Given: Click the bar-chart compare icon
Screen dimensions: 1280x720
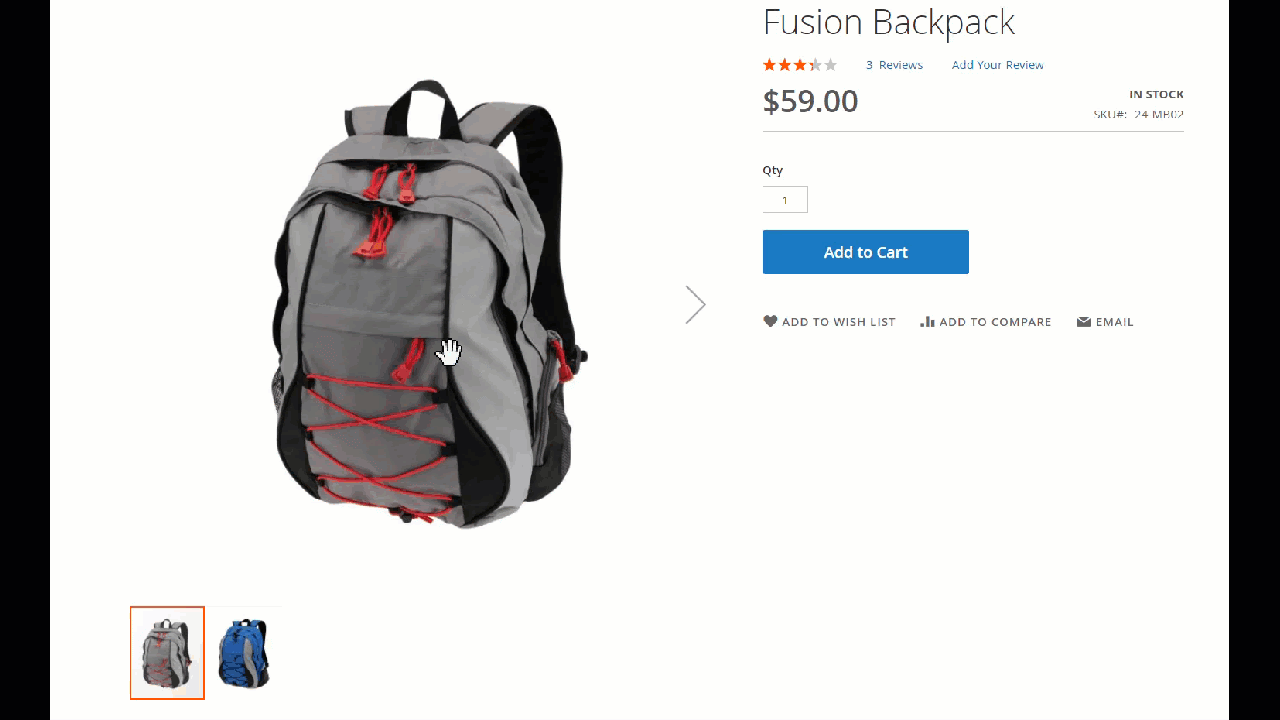Looking at the screenshot, I should tap(927, 322).
